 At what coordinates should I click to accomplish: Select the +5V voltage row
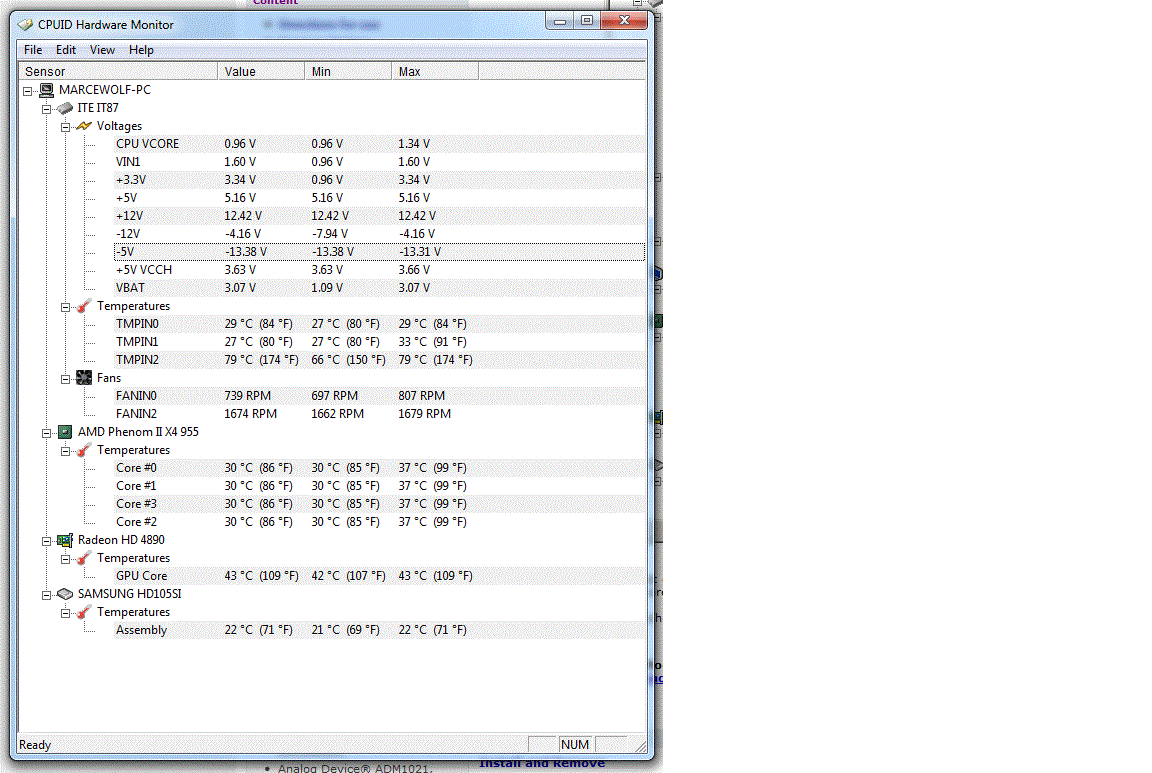pyautogui.click(x=380, y=198)
